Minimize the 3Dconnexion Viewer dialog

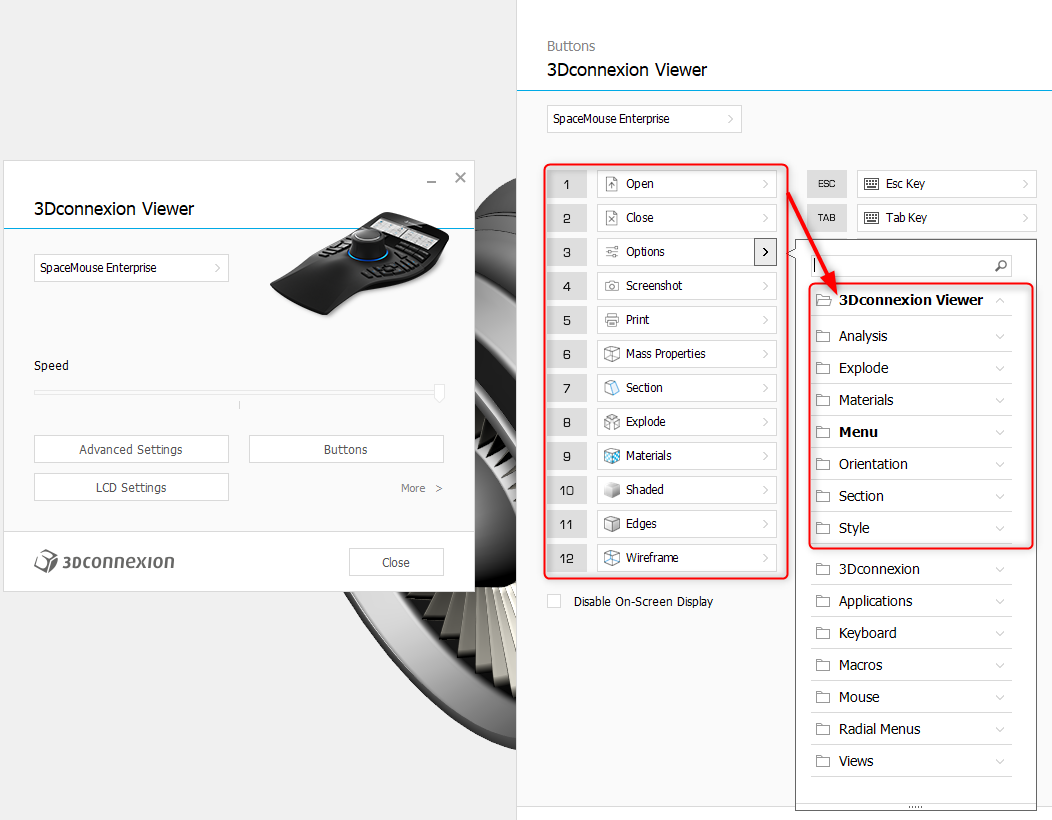tap(431, 181)
